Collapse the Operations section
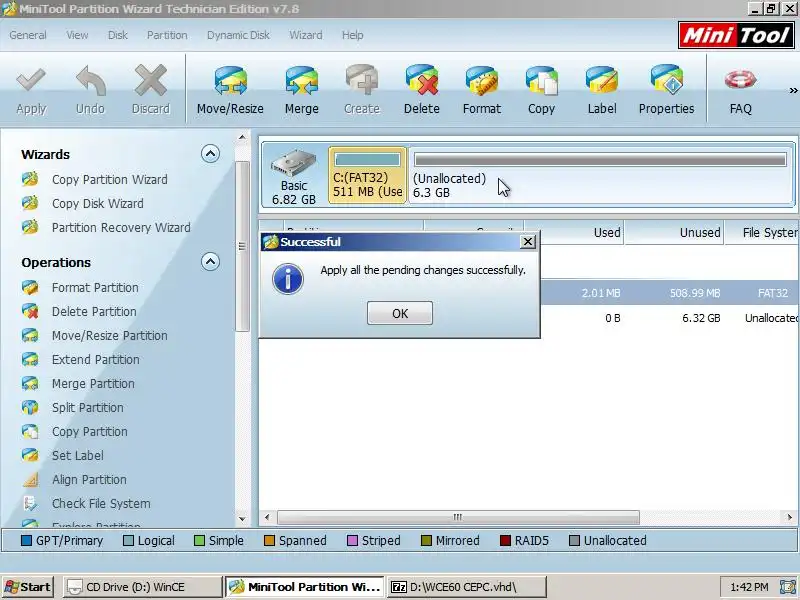The image size is (800, 600). click(210, 262)
